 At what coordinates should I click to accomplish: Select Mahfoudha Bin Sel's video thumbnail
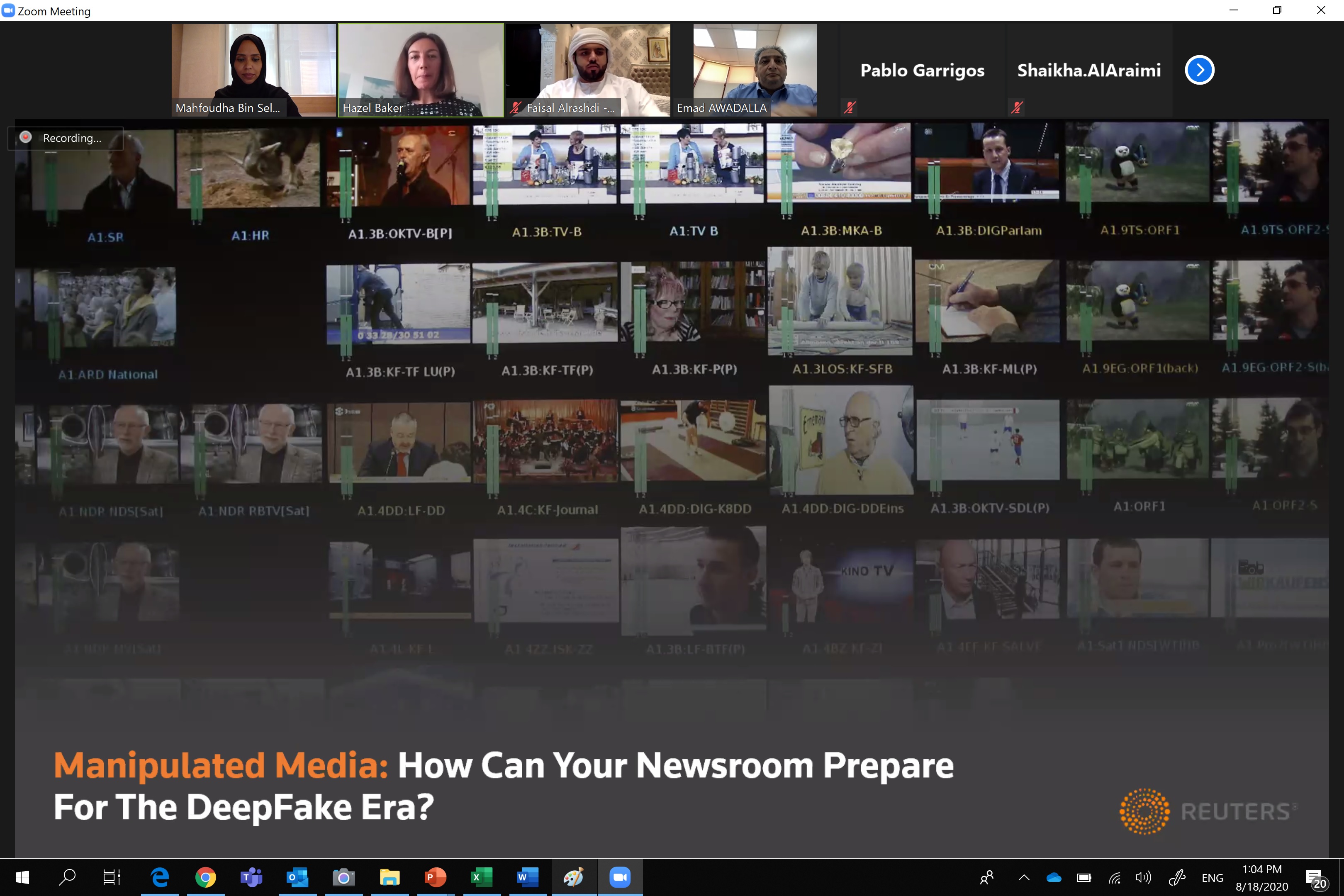[253, 70]
